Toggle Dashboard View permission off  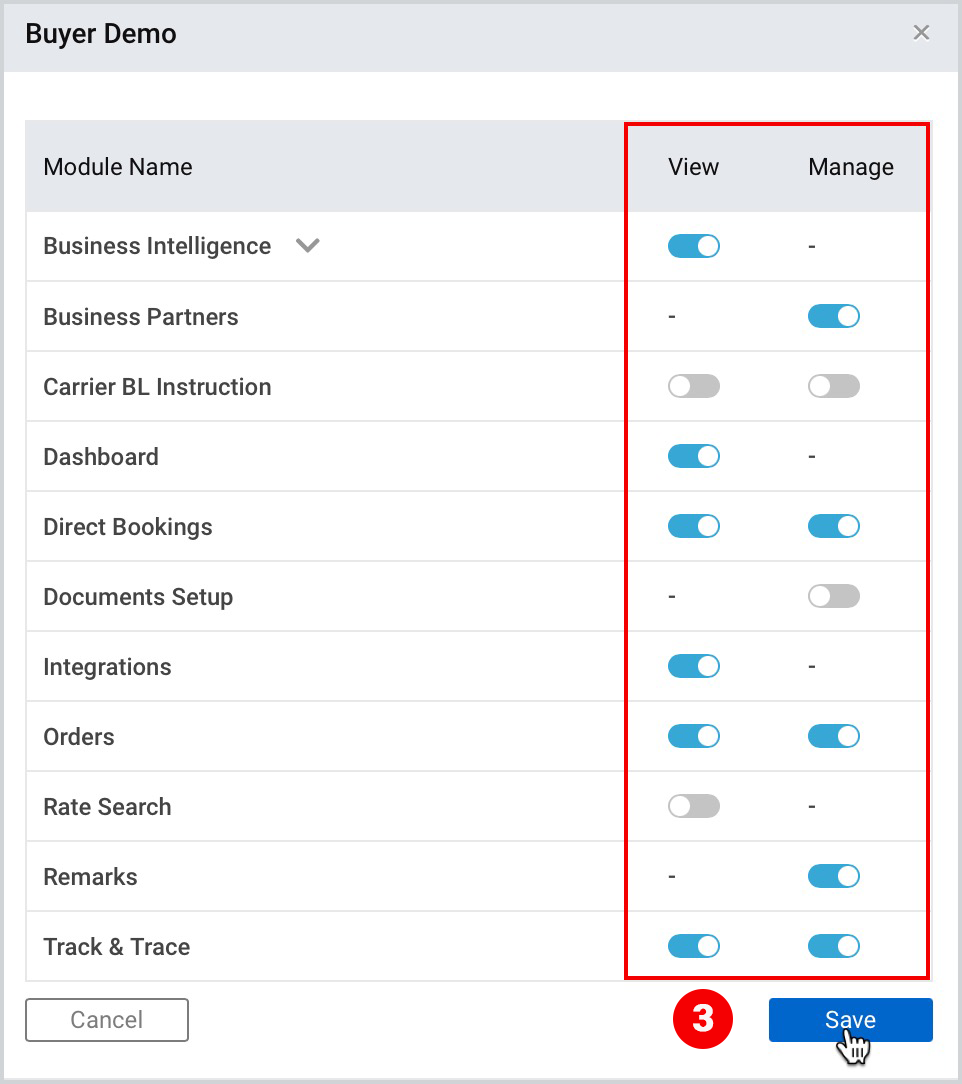pyautogui.click(x=693, y=456)
